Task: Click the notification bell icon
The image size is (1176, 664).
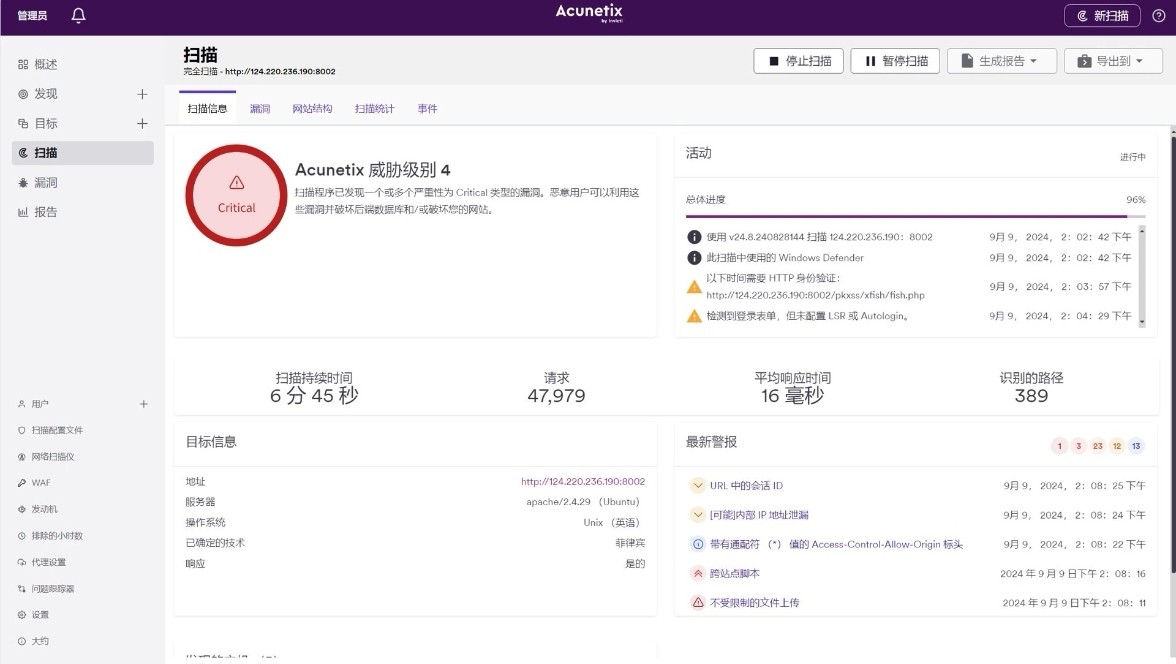Action: [x=79, y=16]
